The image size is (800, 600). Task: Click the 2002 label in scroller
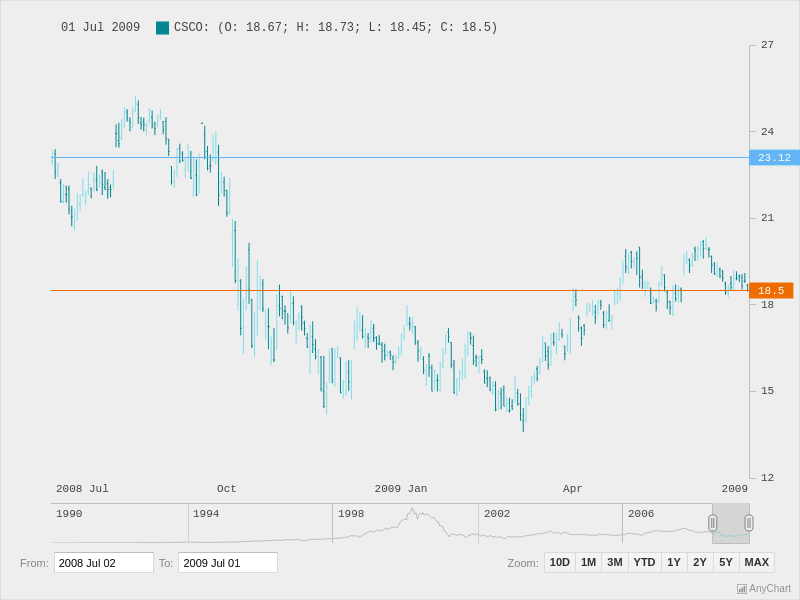(497, 514)
